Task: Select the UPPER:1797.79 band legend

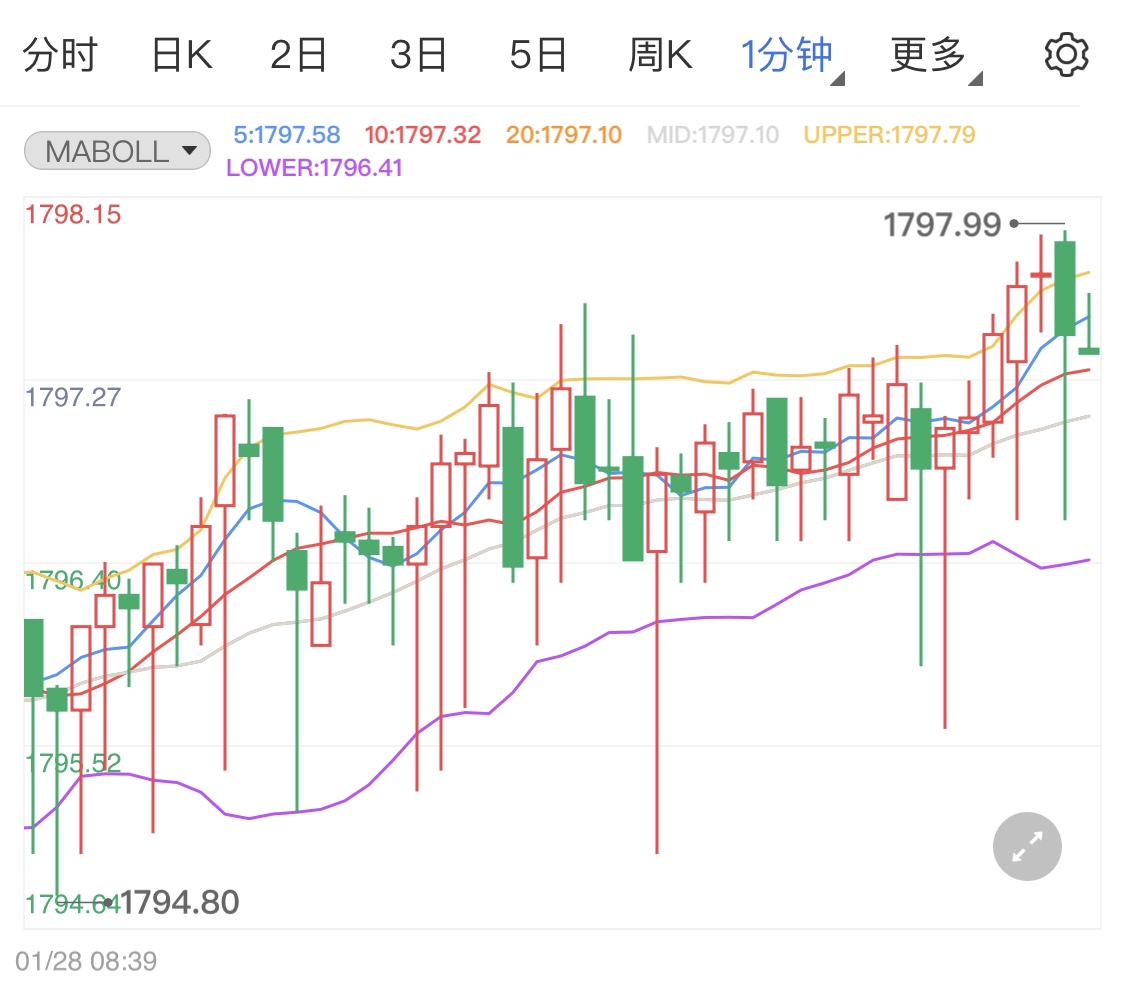Action: 889,135
